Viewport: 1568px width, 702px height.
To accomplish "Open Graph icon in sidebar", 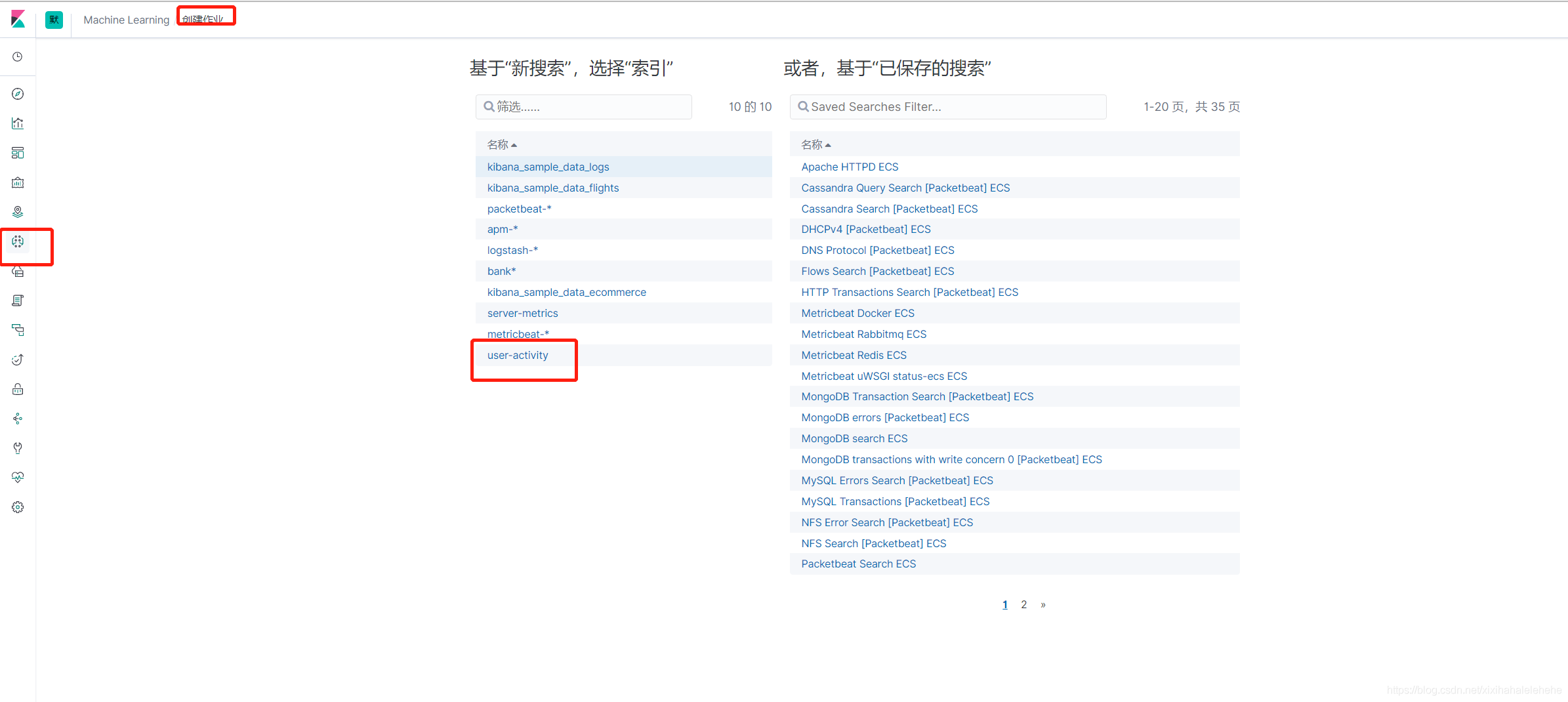I will 18,419.
